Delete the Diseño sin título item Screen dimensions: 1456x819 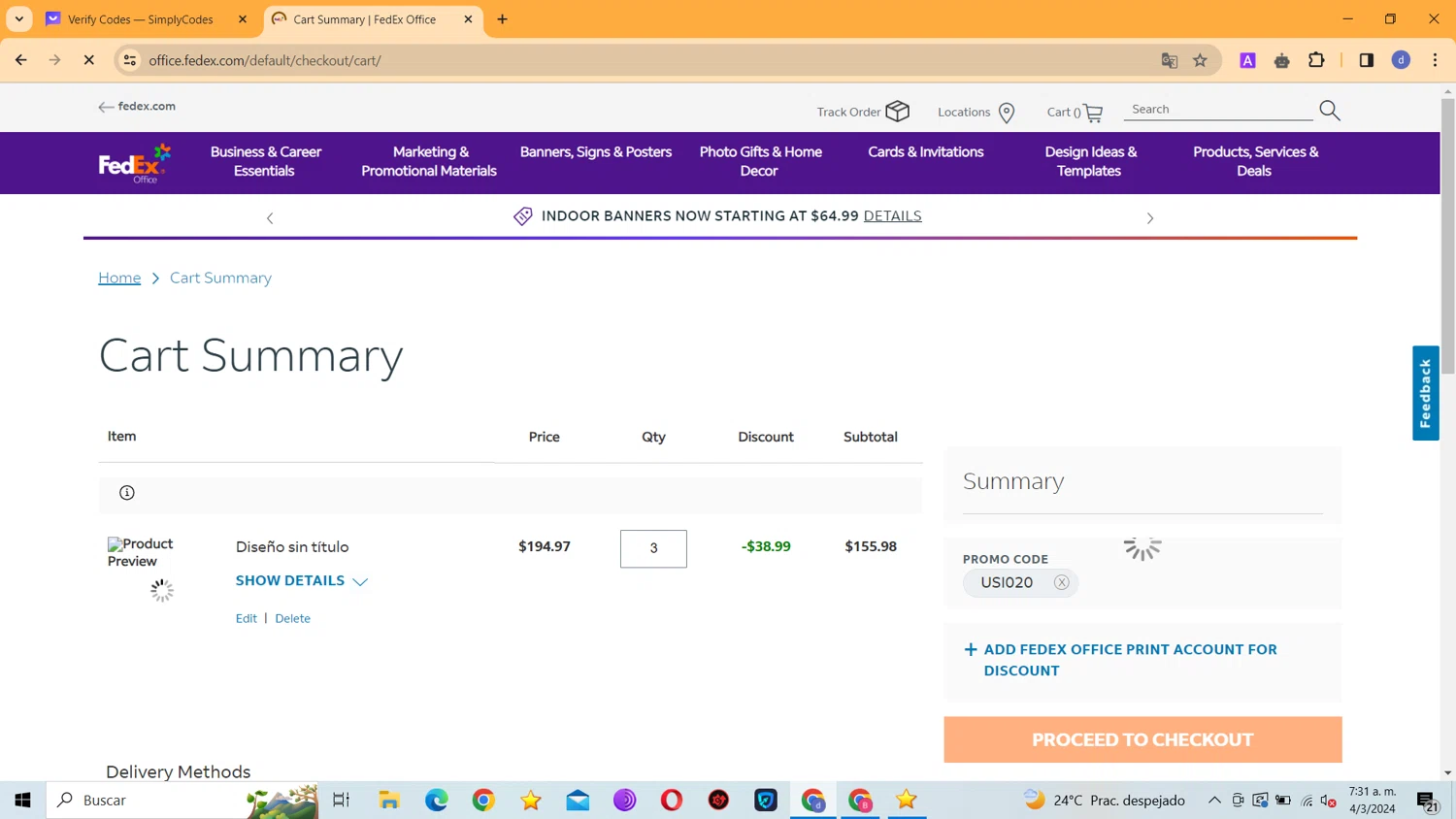coord(292,618)
